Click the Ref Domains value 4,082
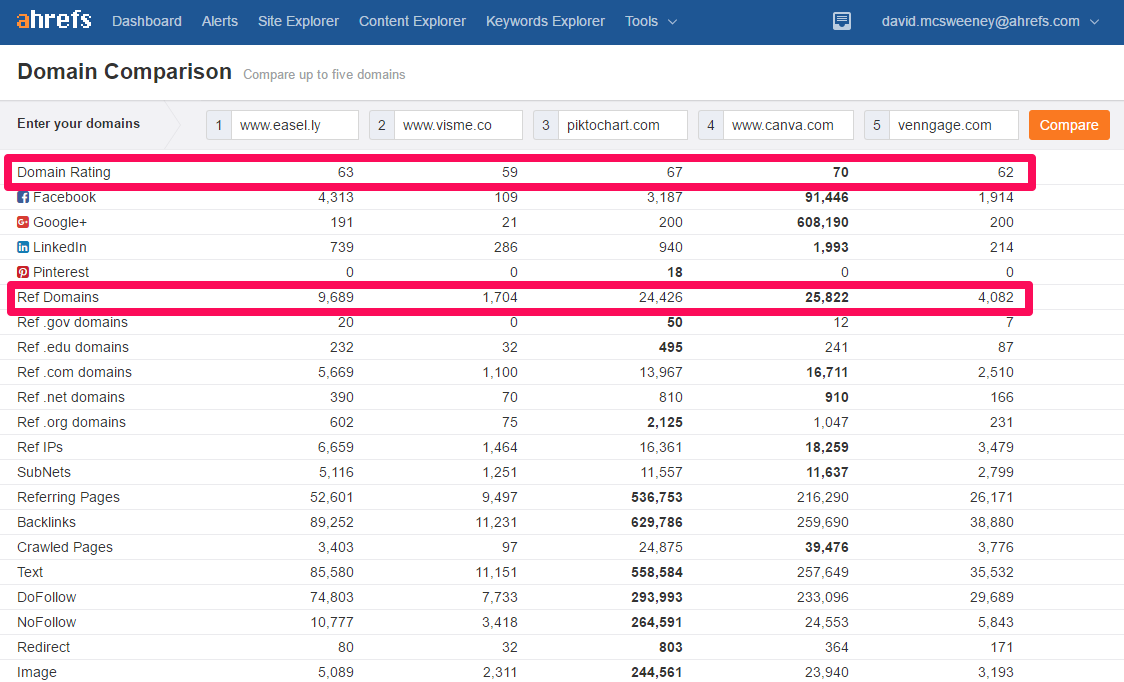Viewport: 1124px width, 682px height. 996,297
